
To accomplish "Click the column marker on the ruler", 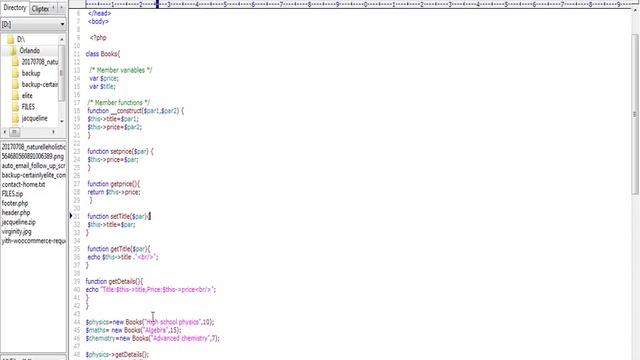I will click(157, 4).
